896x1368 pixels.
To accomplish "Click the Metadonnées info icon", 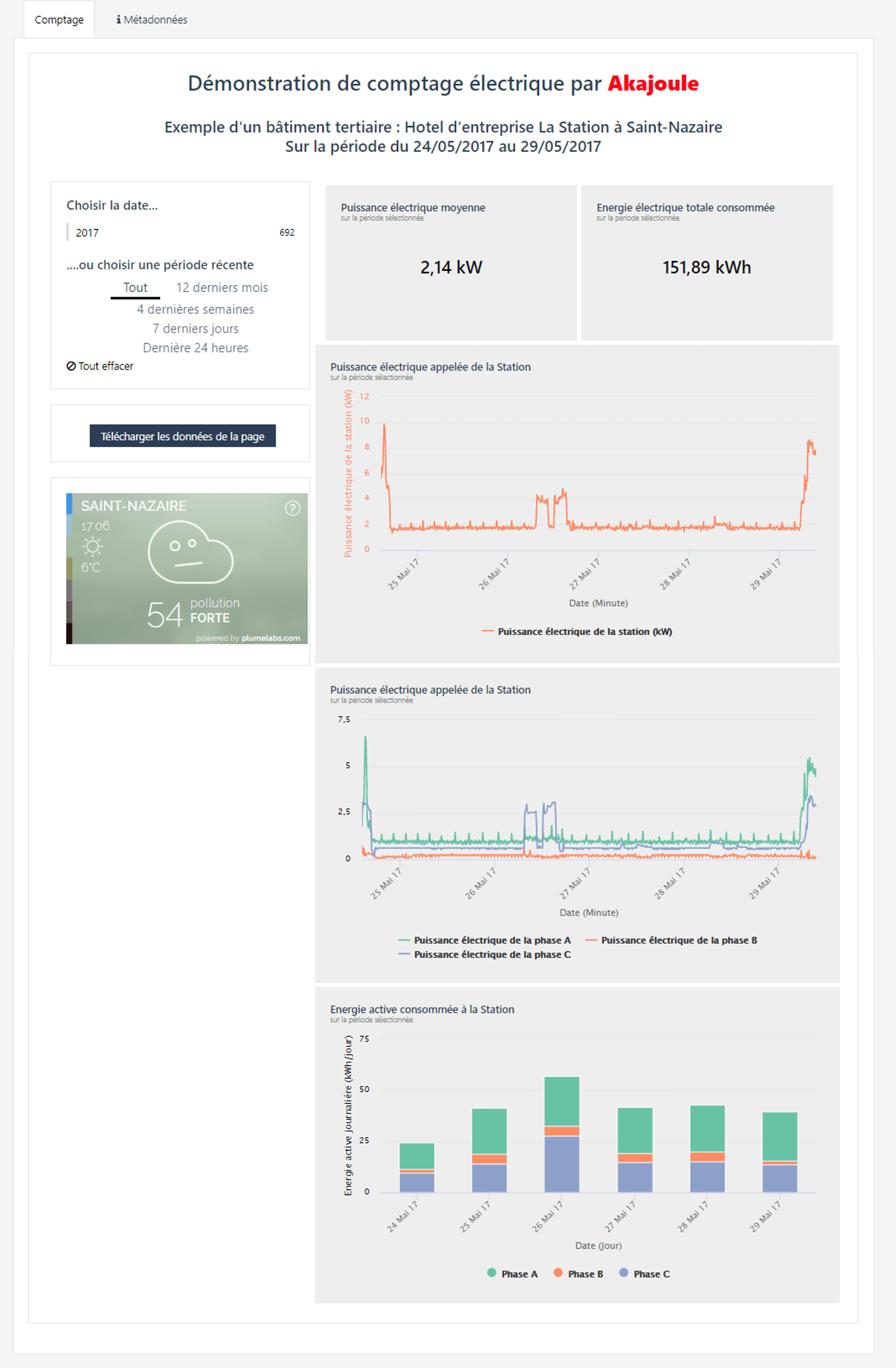I will point(119,20).
